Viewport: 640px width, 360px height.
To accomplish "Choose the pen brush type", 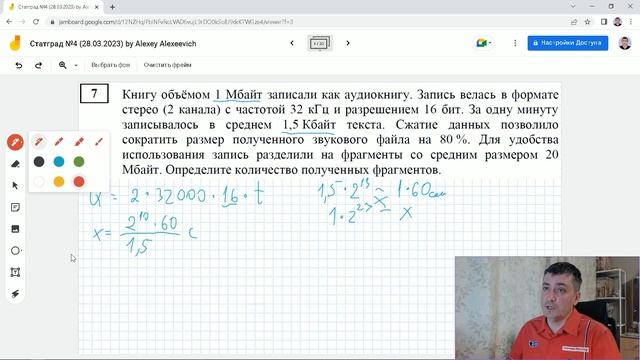I will point(39,142).
